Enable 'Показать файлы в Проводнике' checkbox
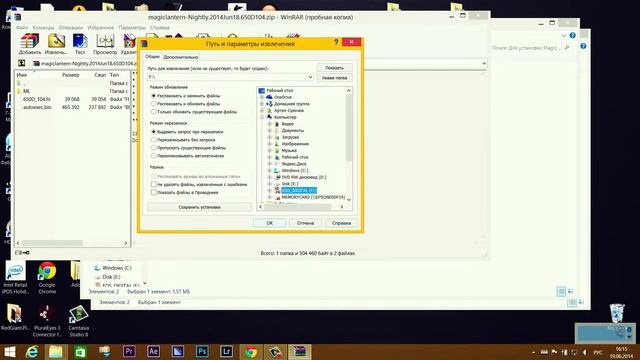The width and height of the screenshot is (640, 360). coord(154,192)
